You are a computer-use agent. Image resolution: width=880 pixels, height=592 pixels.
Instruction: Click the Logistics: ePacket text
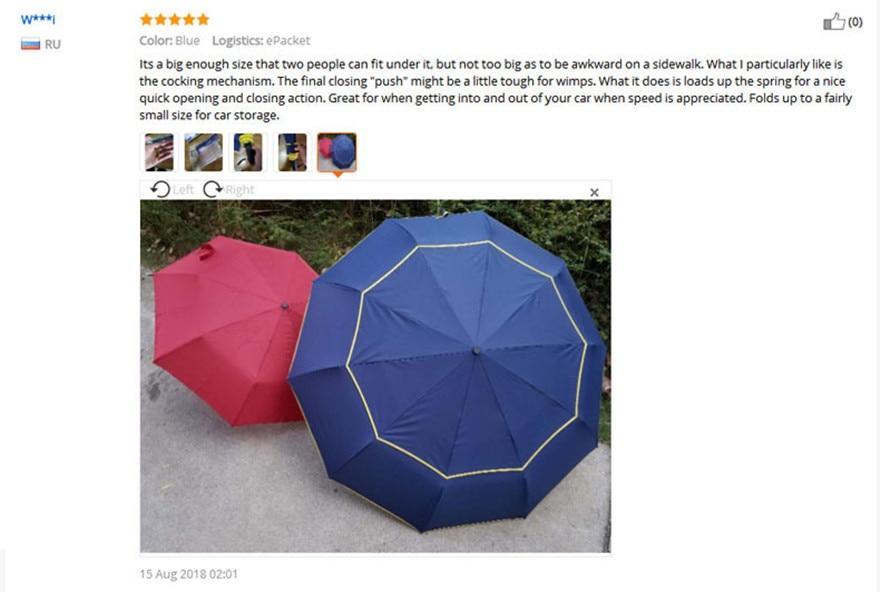(x=261, y=40)
